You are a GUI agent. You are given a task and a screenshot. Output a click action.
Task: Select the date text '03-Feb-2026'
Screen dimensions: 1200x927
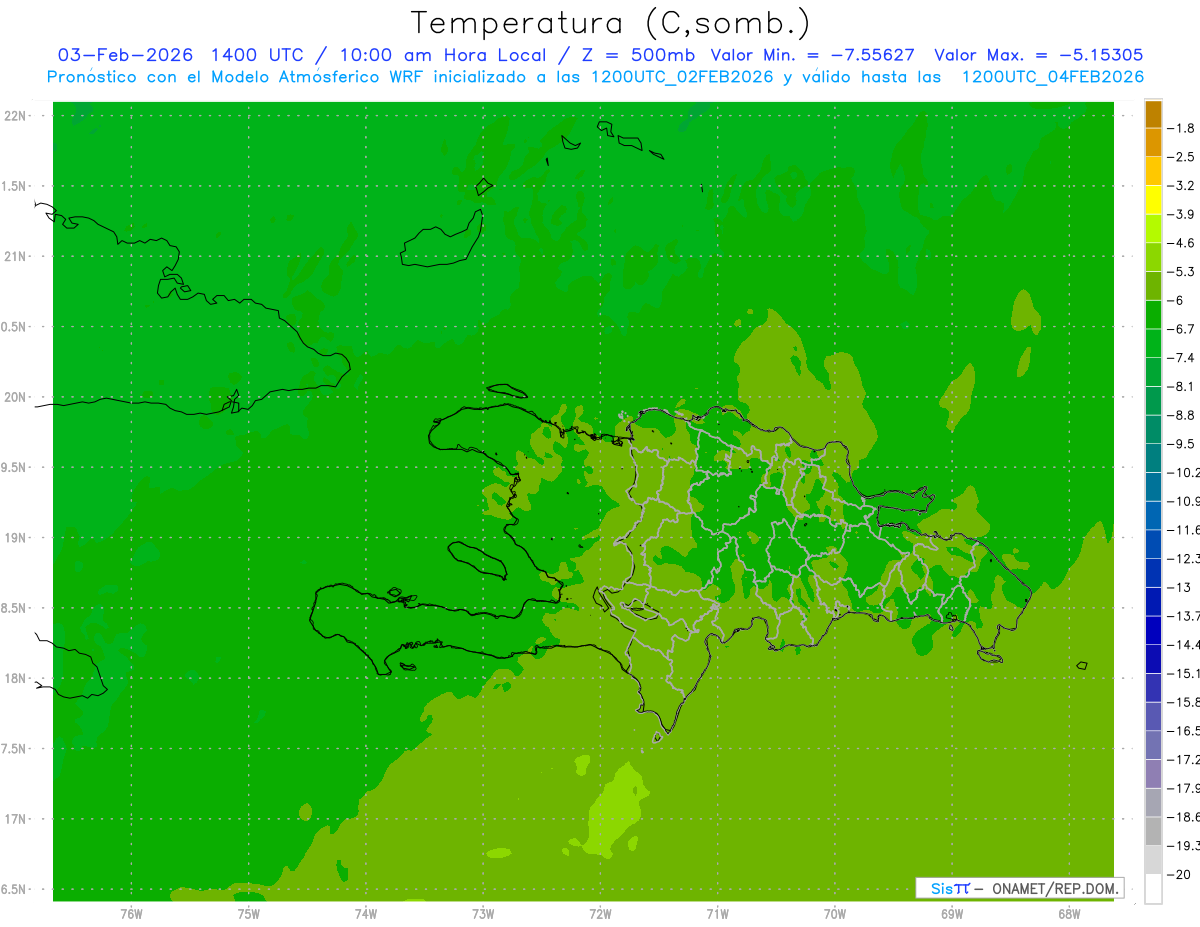125,55
